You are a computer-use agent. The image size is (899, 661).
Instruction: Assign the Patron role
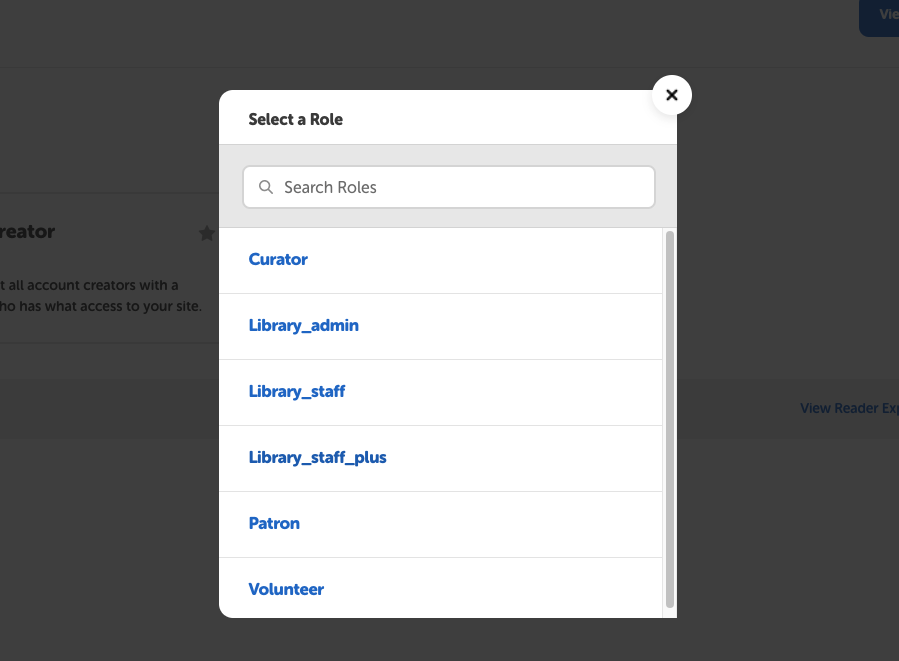coord(274,523)
